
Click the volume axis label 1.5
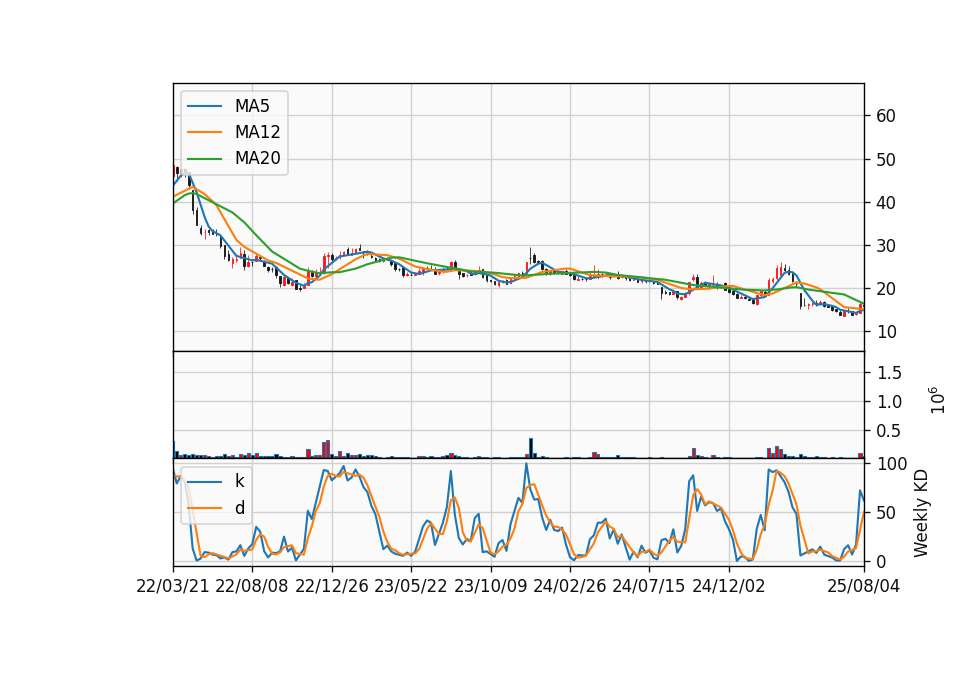[x=889, y=372]
